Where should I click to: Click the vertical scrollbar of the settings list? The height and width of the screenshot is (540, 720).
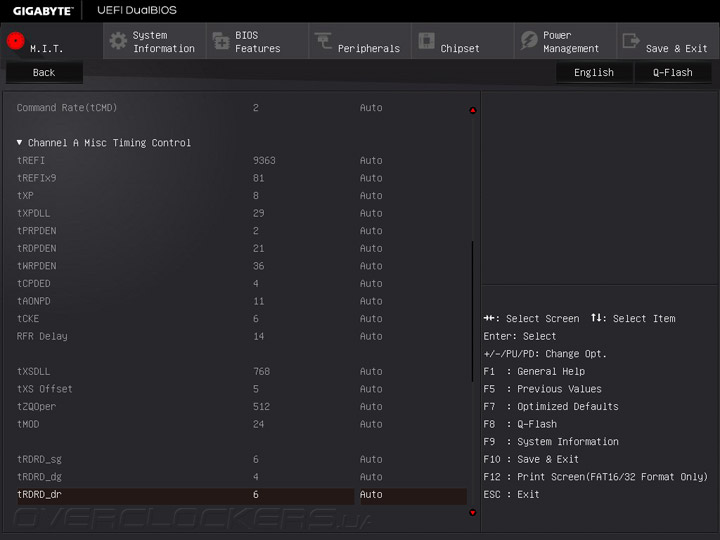[x=473, y=310]
